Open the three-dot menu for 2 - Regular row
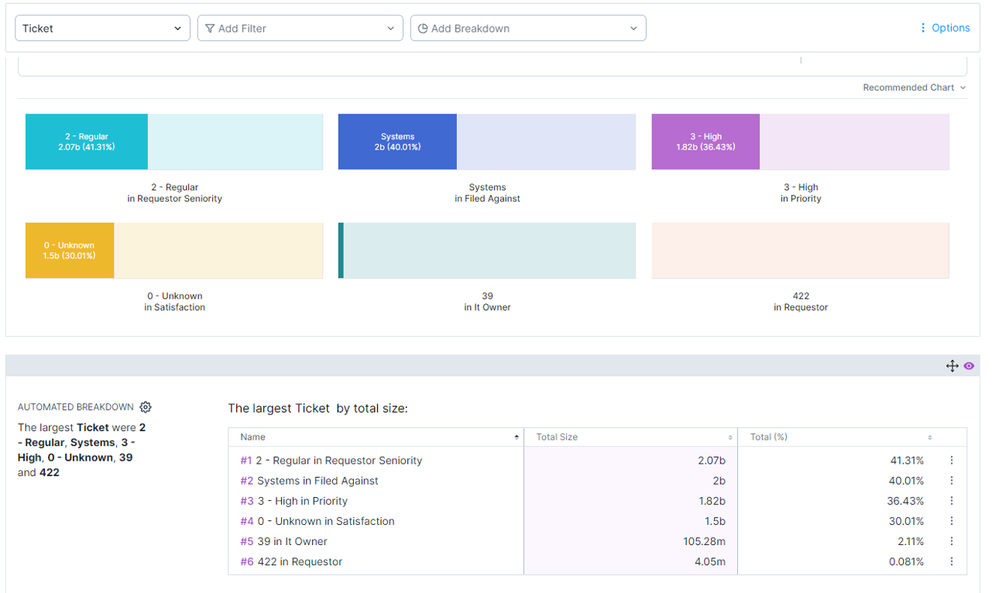The width and height of the screenshot is (999, 593). click(x=951, y=461)
